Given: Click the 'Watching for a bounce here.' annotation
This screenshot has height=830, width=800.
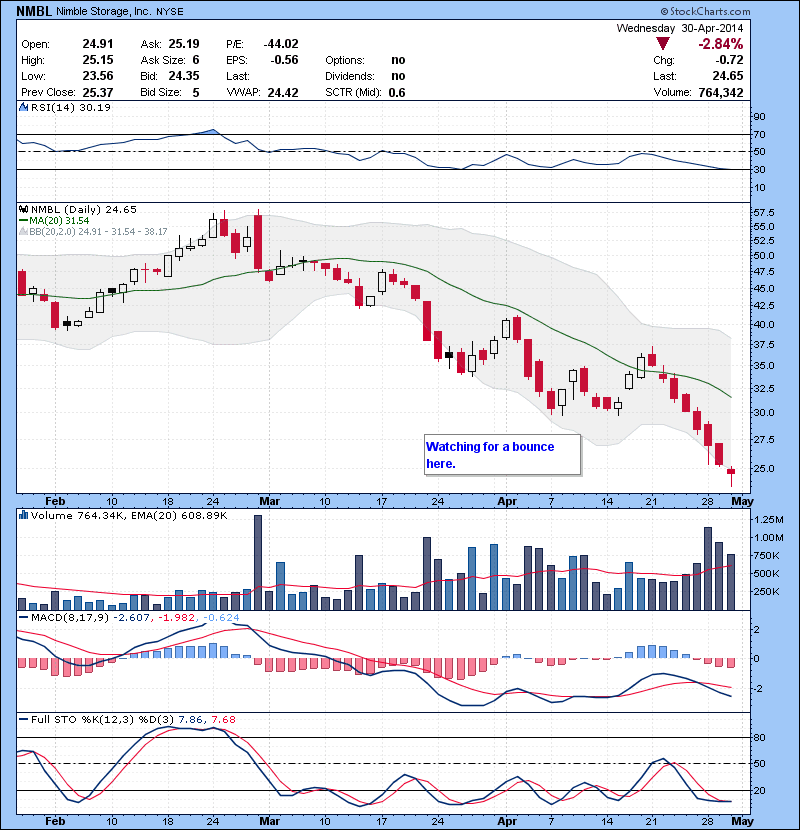Looking at the screenshot, I should point(502,455).
